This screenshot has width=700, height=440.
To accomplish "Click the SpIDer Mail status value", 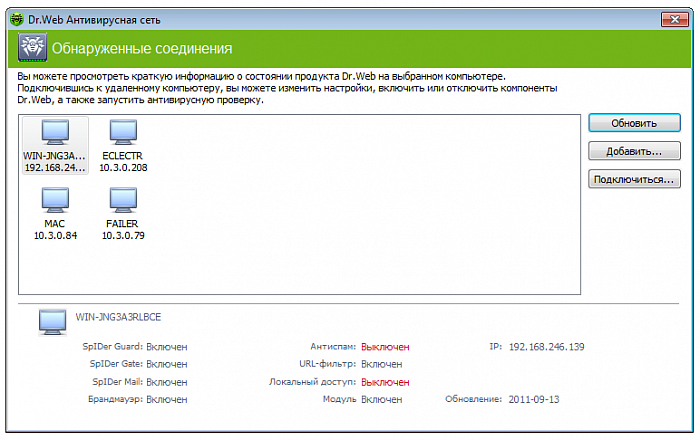I will pyautogui.click(x=167, y=382).
